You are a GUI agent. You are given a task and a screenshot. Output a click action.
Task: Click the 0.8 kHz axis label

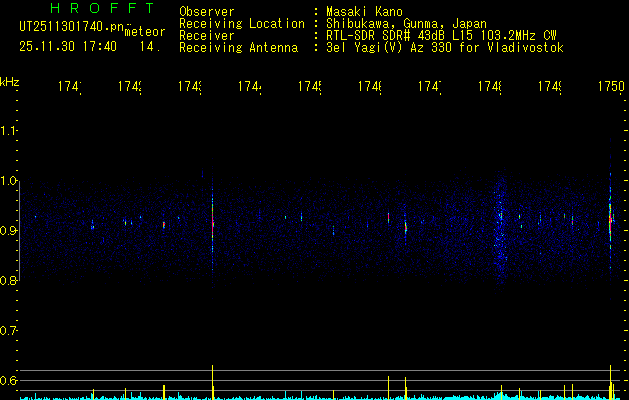pos(8,281)
